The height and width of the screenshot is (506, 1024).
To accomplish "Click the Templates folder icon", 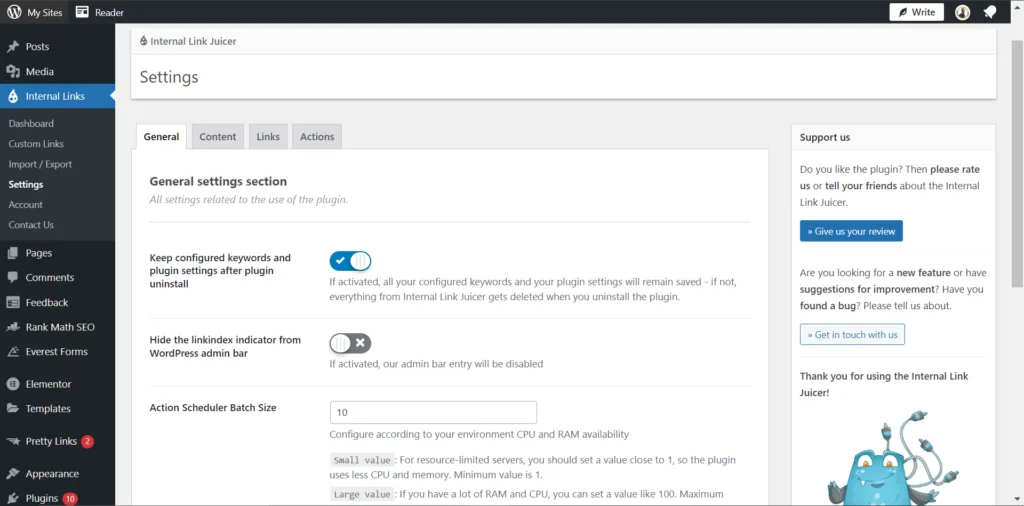I will [x=13, y=409].
